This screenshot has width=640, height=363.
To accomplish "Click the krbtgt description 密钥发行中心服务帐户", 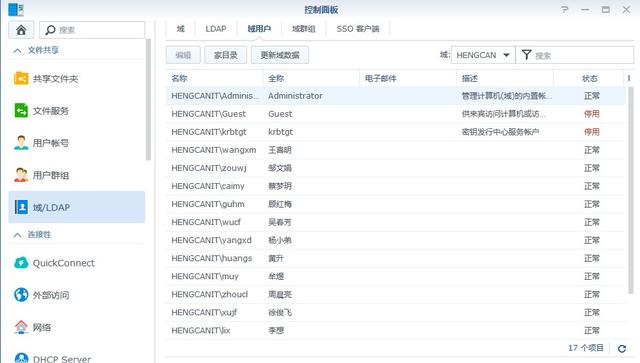I will coord(500,132).
